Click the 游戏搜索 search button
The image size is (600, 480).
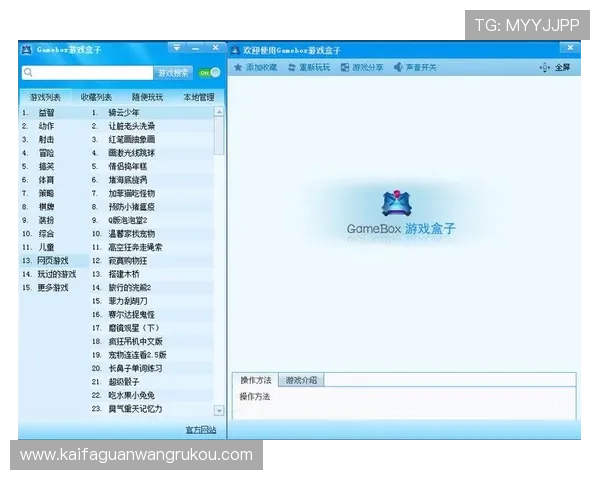173,72
